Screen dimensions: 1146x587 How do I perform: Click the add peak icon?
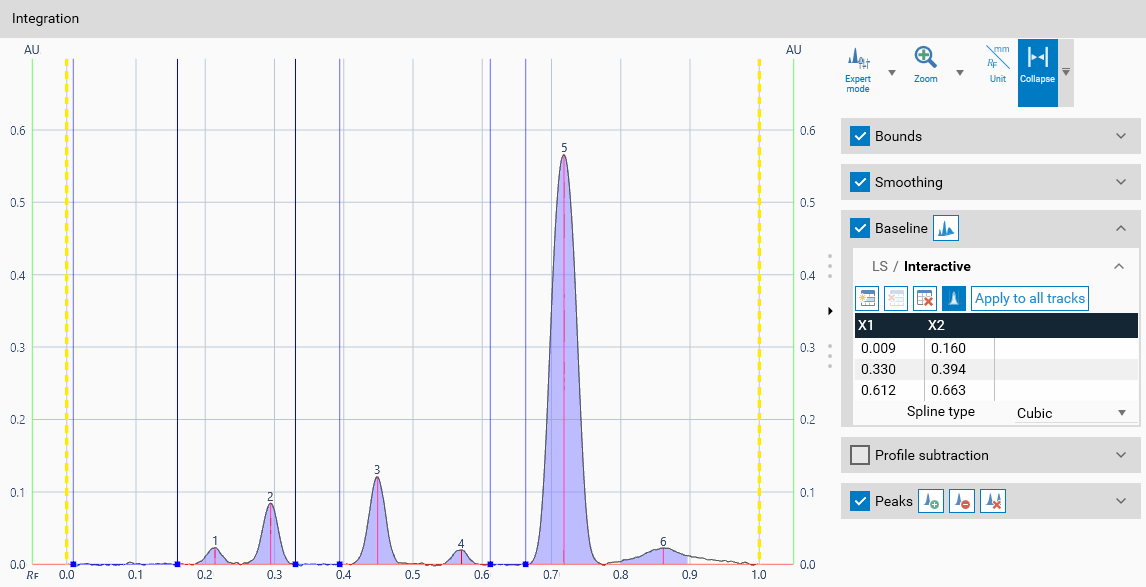[932, 501]
